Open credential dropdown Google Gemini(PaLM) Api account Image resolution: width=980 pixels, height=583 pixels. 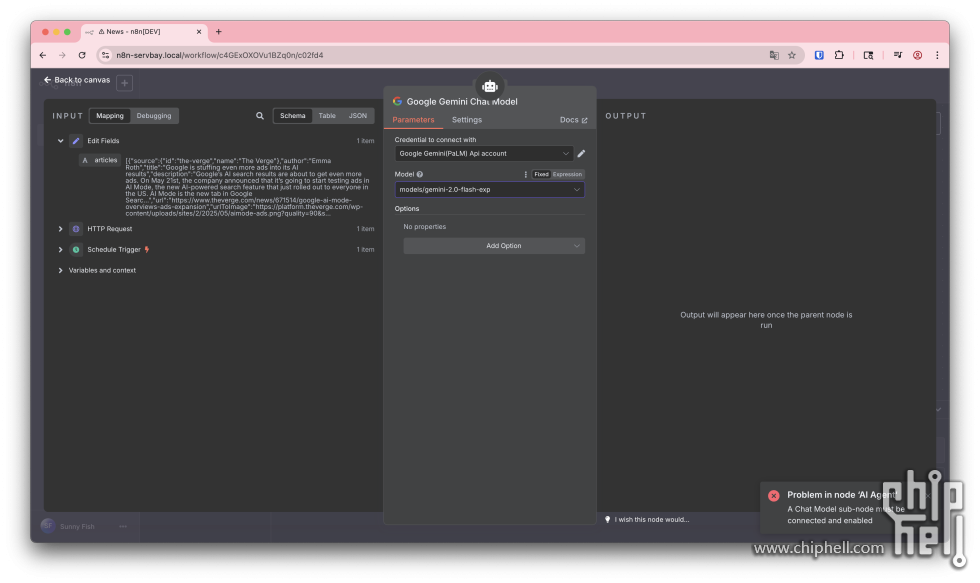[484, 154]
